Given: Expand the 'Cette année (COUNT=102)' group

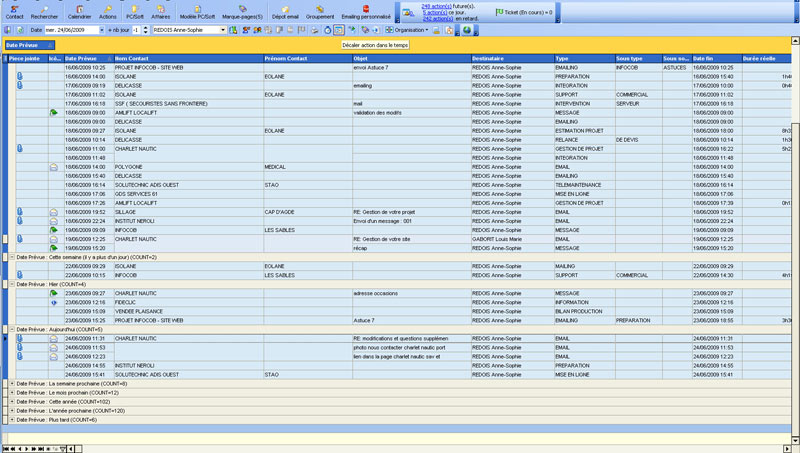Looking at the screenshot, I should pos(11,401).
